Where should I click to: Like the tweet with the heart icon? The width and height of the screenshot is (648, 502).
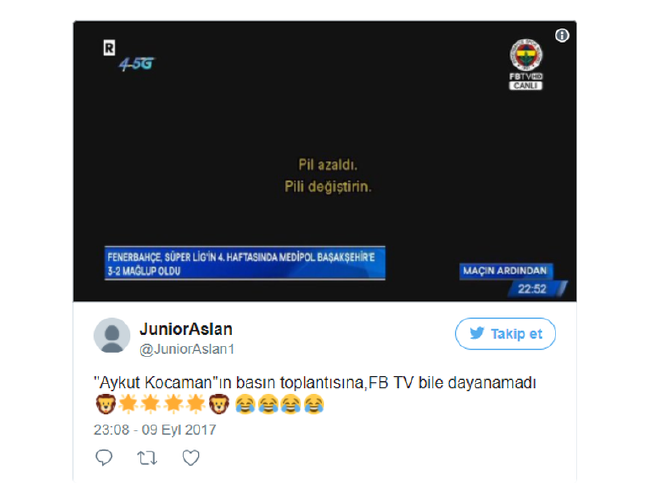(x=191, y=457)
